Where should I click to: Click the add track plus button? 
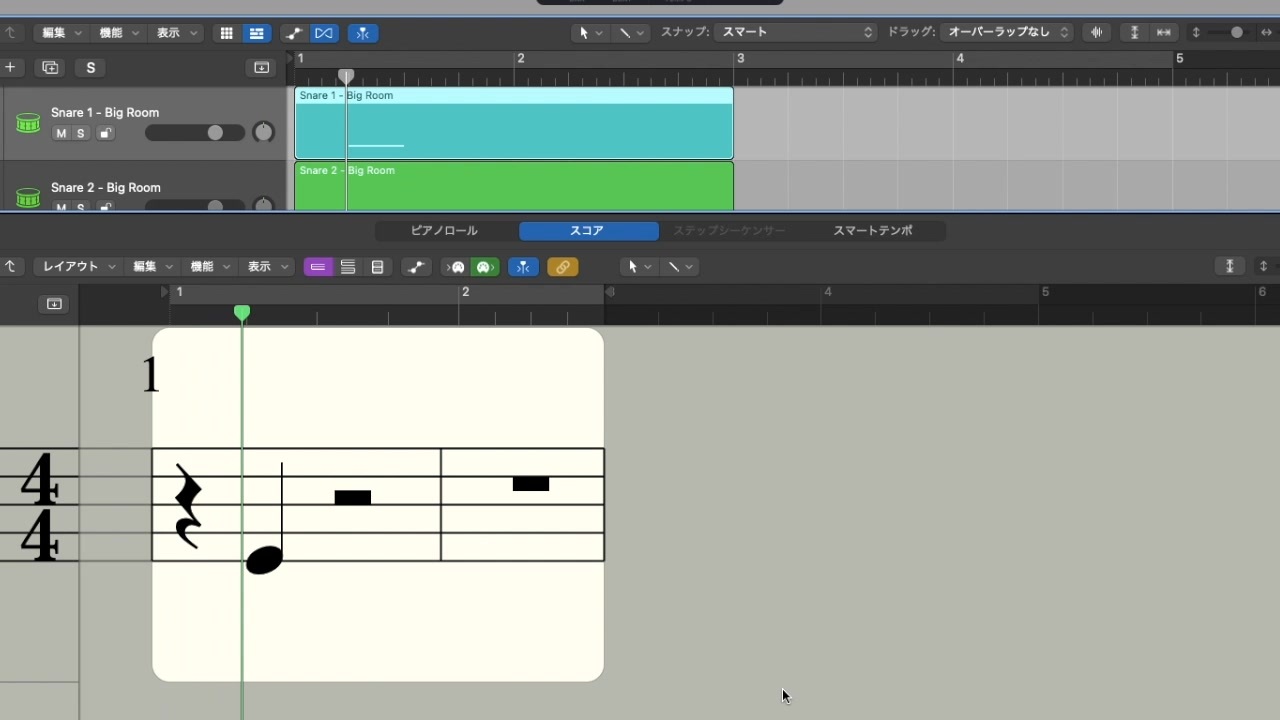[x=10, y=67]
